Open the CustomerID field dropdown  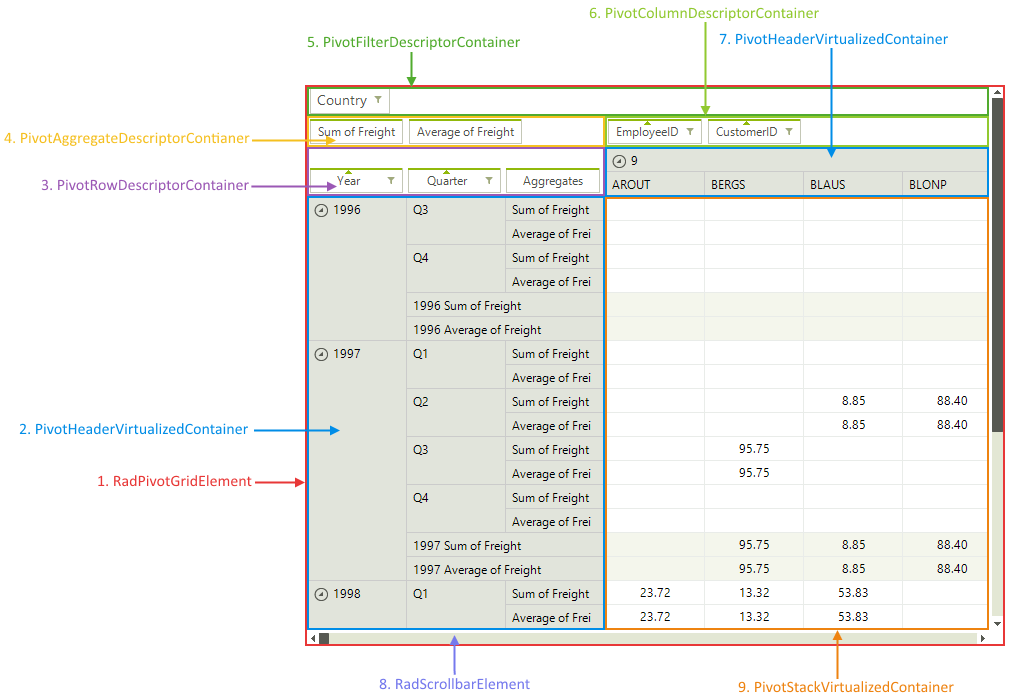(x=789, y=131)
